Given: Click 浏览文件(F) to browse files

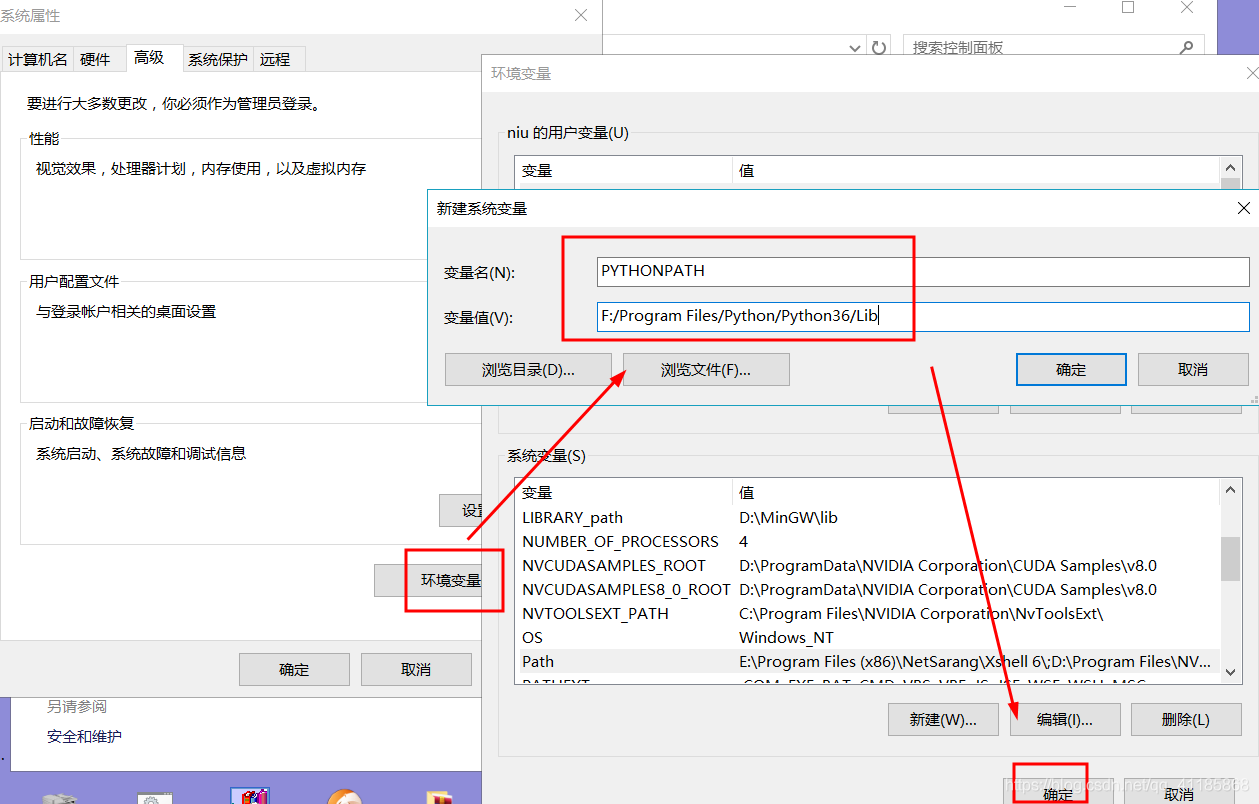Looking at the screenshot, I should [706, 369].
